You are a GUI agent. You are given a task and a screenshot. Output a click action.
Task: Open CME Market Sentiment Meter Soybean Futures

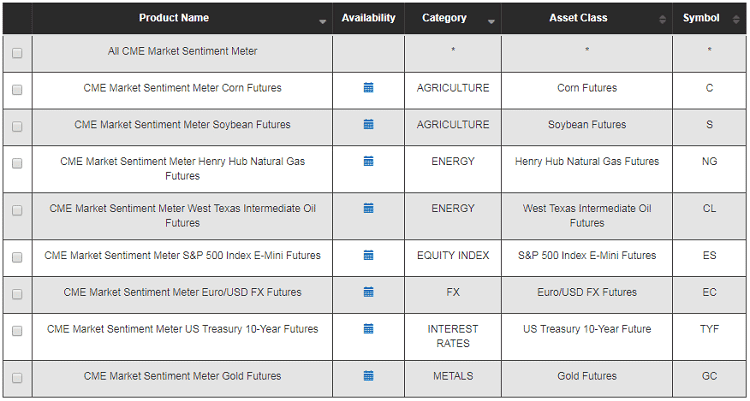pyautogui.click(x=182, y=125)
